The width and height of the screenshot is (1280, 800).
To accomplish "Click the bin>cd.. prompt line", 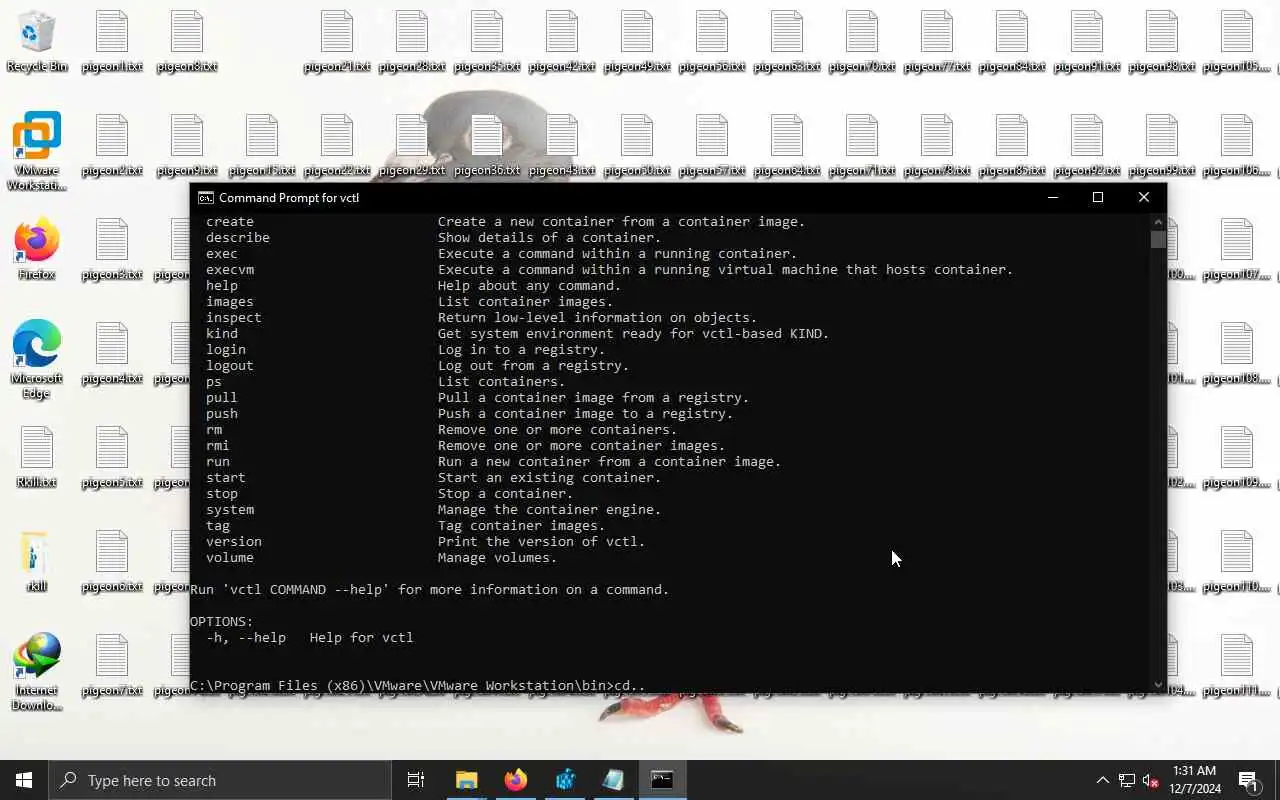I will (x=417, y=686).
